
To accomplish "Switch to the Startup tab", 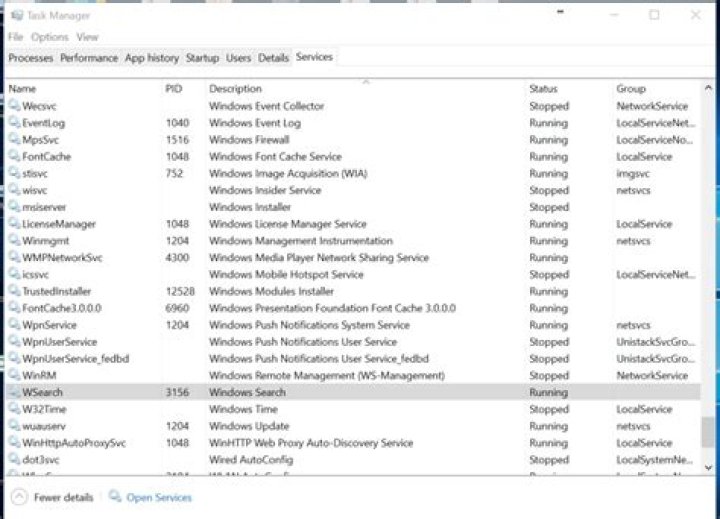I will click(202, 58).
